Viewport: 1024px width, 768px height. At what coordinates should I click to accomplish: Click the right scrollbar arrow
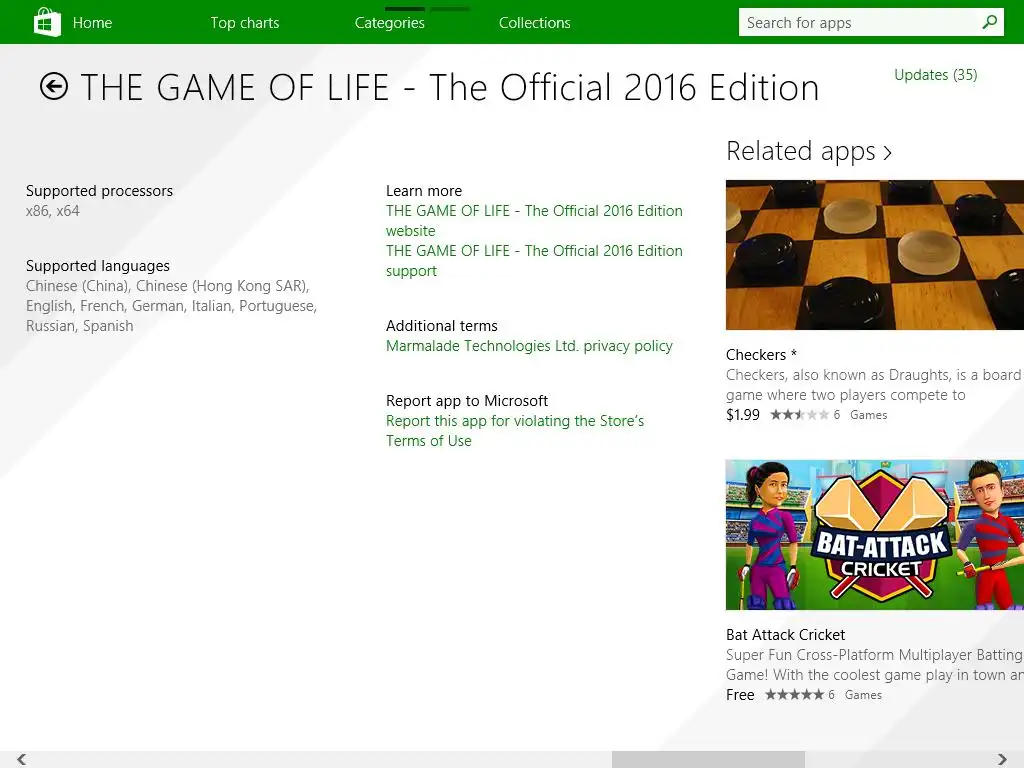point(1002,759)
